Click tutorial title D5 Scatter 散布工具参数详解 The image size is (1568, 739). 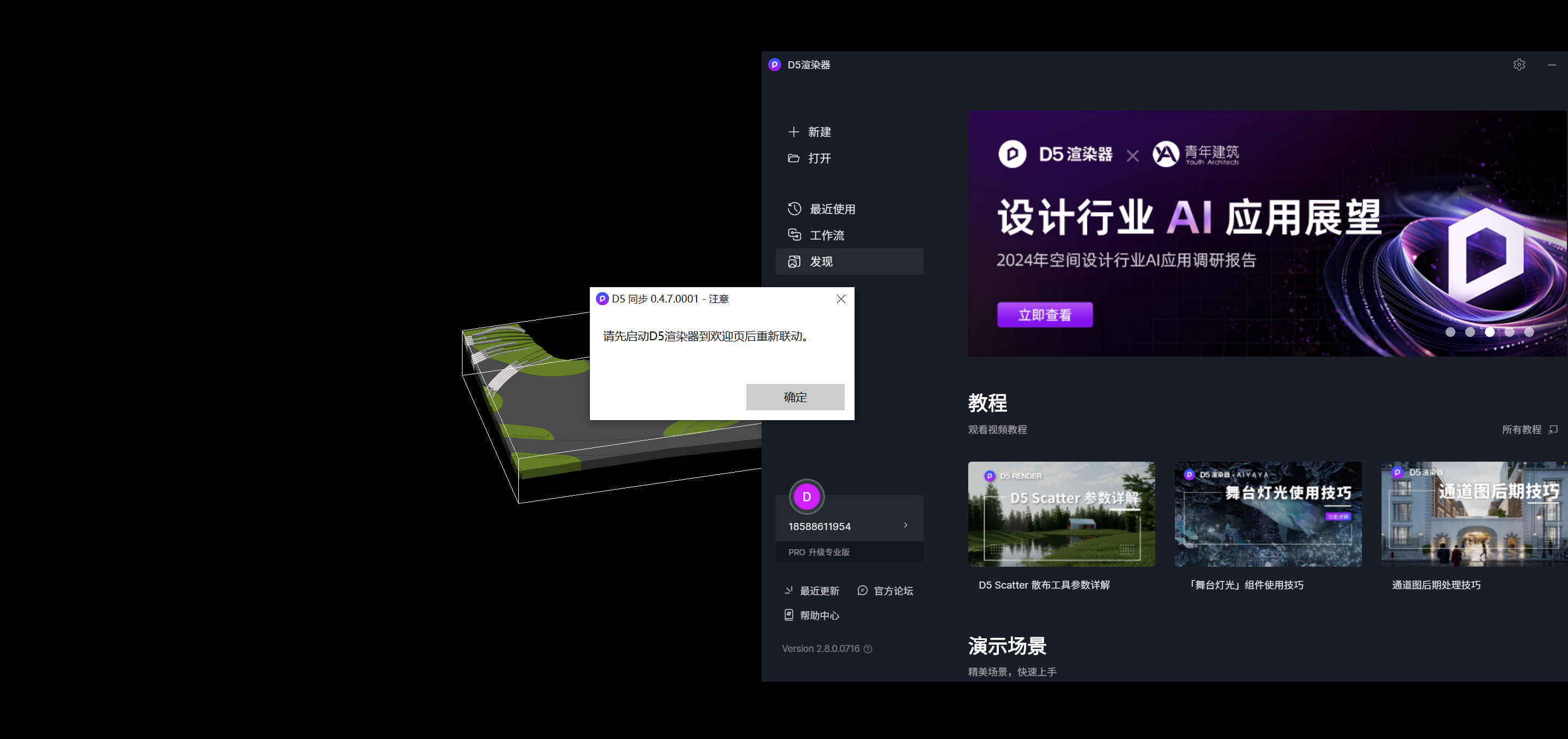1044,585
